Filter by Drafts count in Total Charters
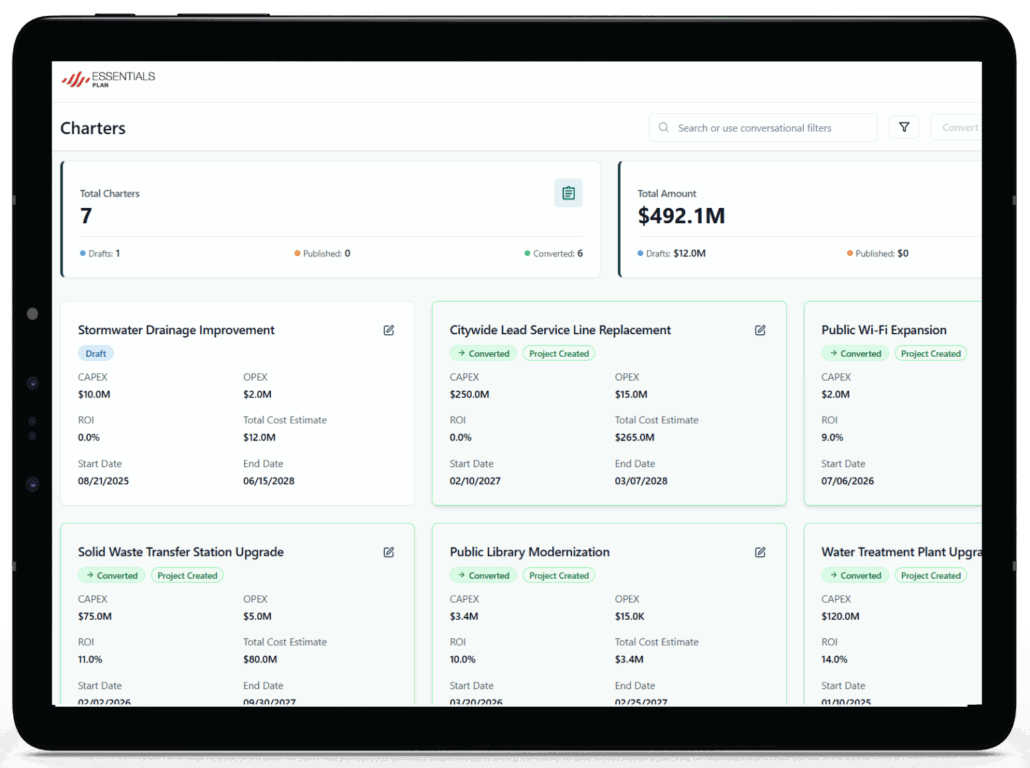Viewport: 1030px width, 768px height. (100, 254)
